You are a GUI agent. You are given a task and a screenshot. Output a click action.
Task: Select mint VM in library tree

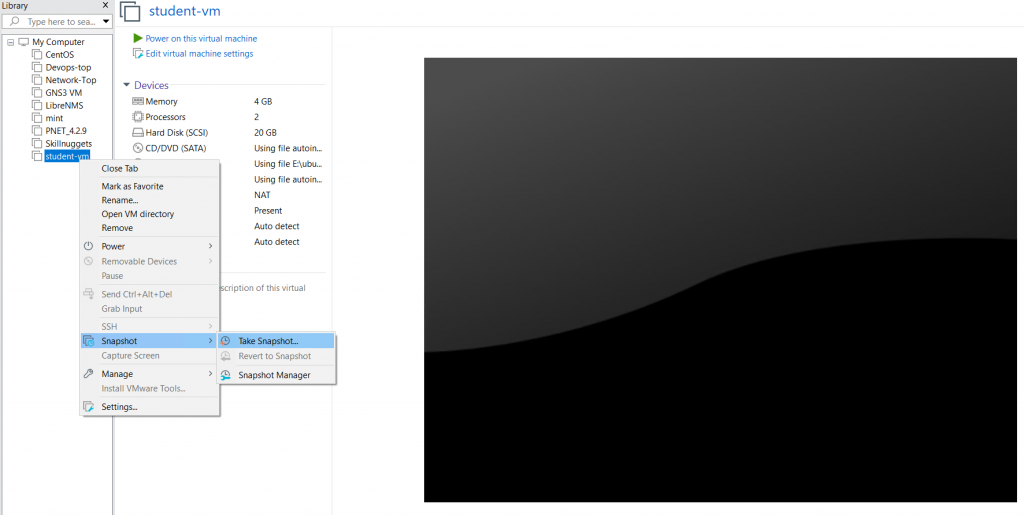coord(54,118)
